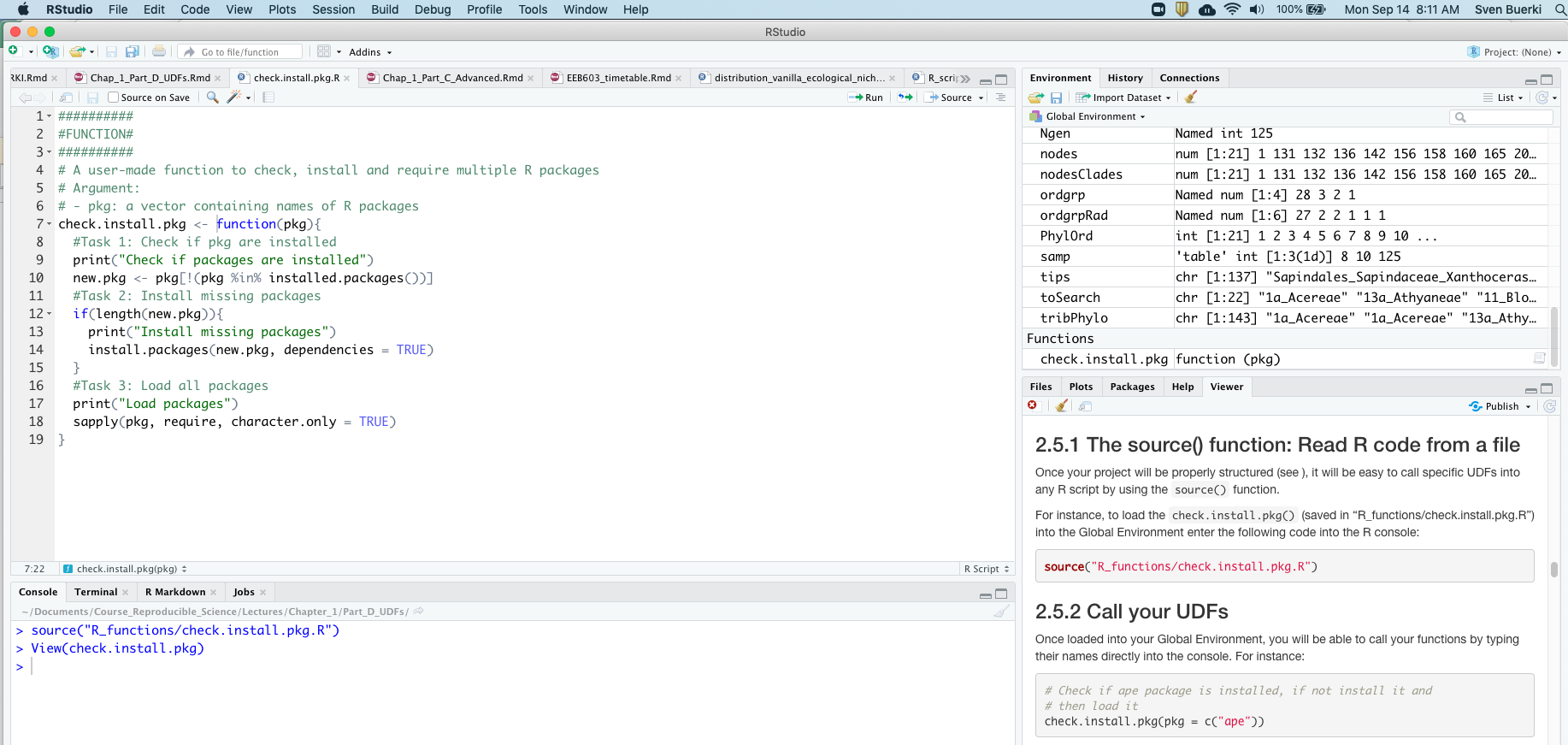The width and height of the screenshot is (1568, 745).
Task: Save workspace in Environment pane
Action: (1056, 98)
